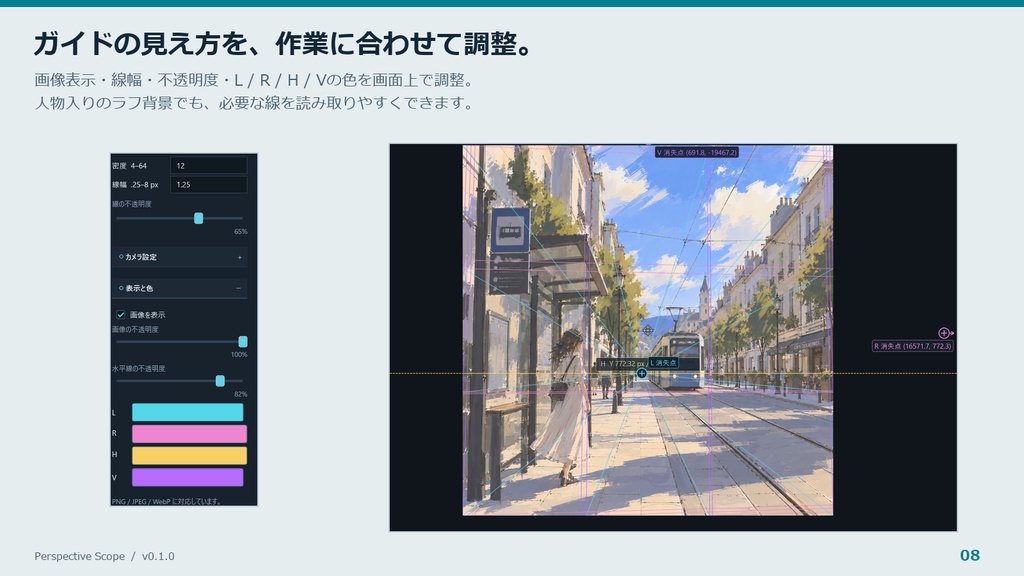Click the pink R vanishing point handle icon
The image size is (1024, 576).
945,333
